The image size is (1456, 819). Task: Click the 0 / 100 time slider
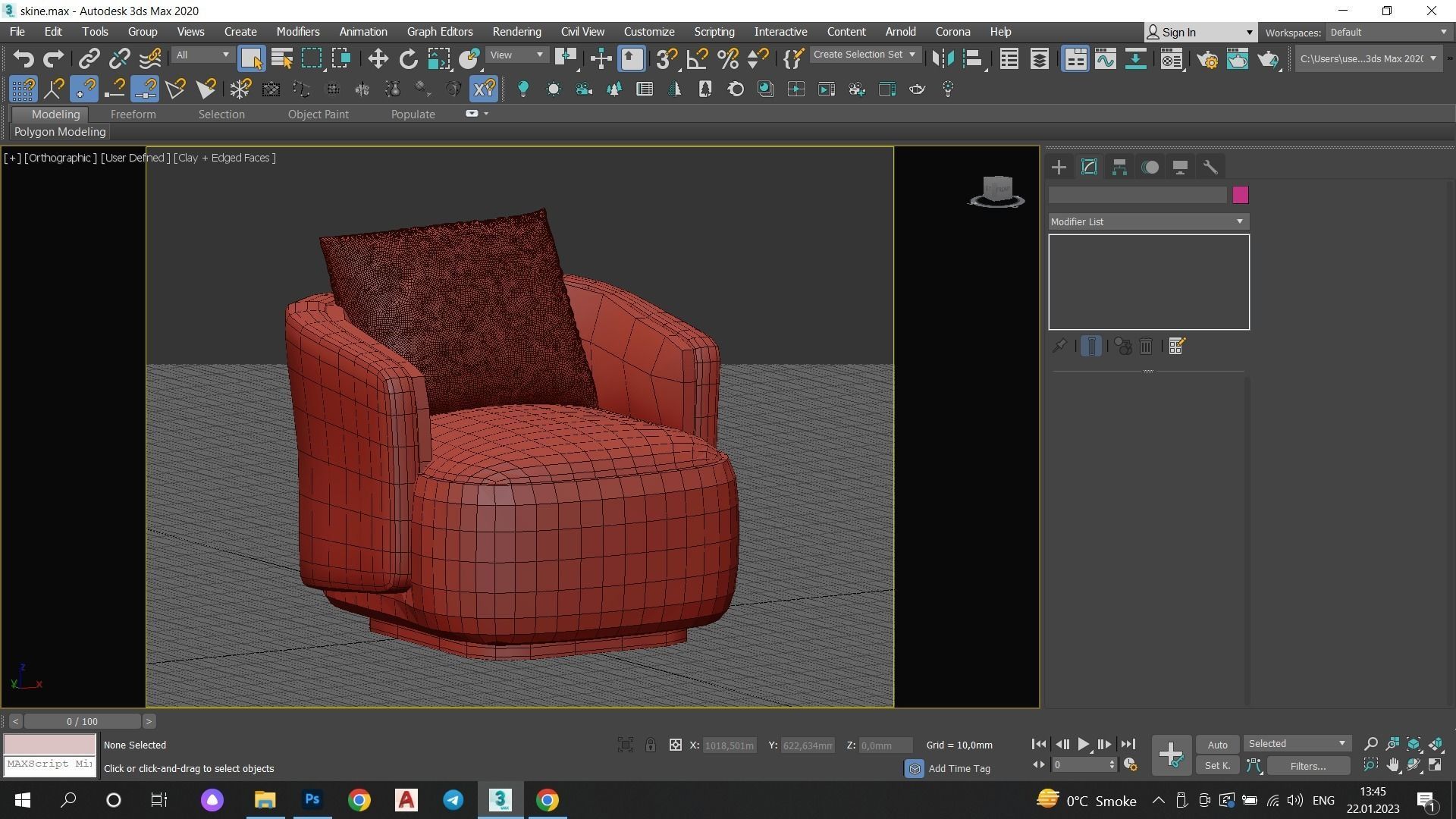coord(82,721)
